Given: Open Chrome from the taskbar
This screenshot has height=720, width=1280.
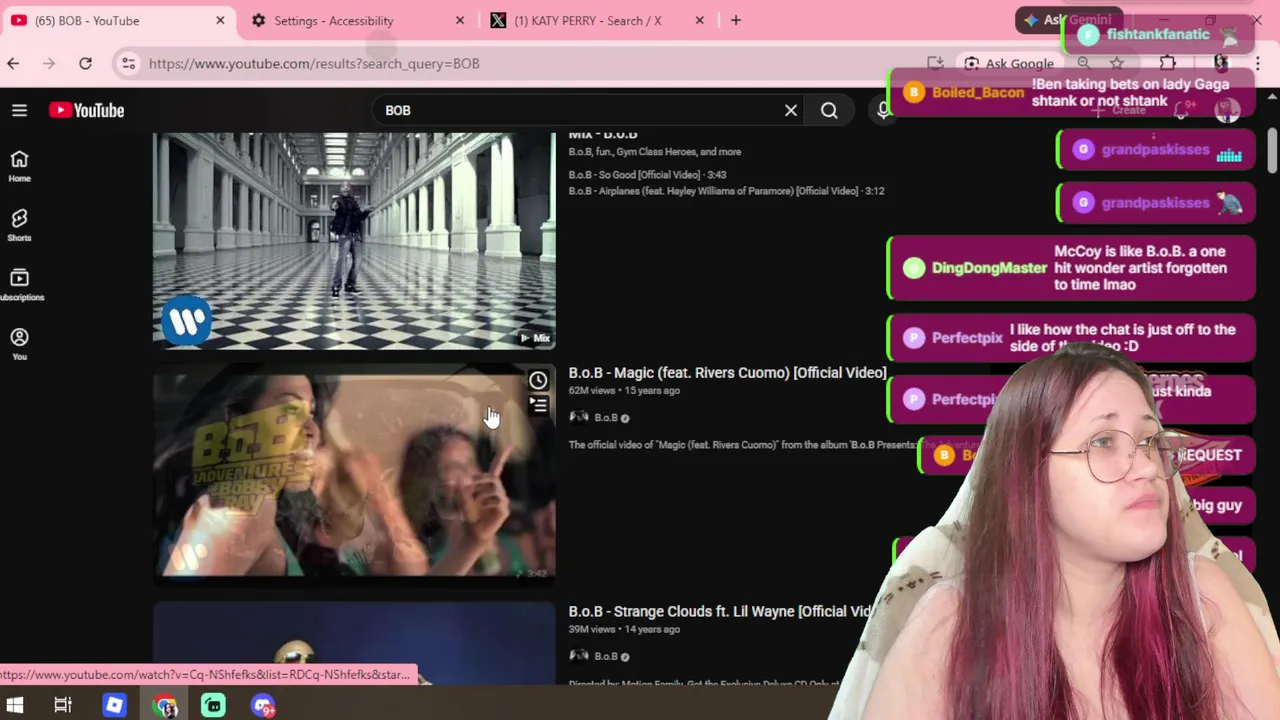Looking at the screenshot, I should click(x=165, y=706).
